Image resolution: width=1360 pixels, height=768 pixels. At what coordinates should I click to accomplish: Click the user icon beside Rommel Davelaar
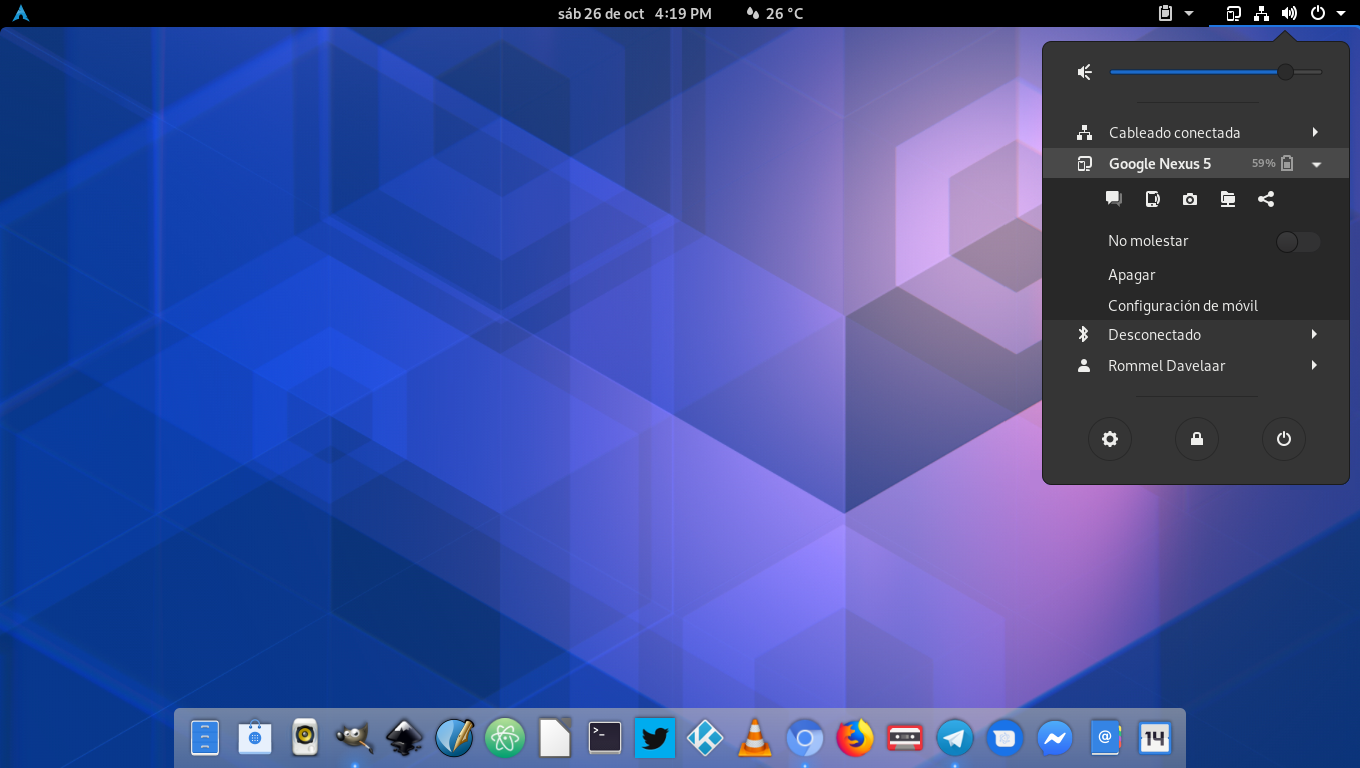[x=1084, y=365]
